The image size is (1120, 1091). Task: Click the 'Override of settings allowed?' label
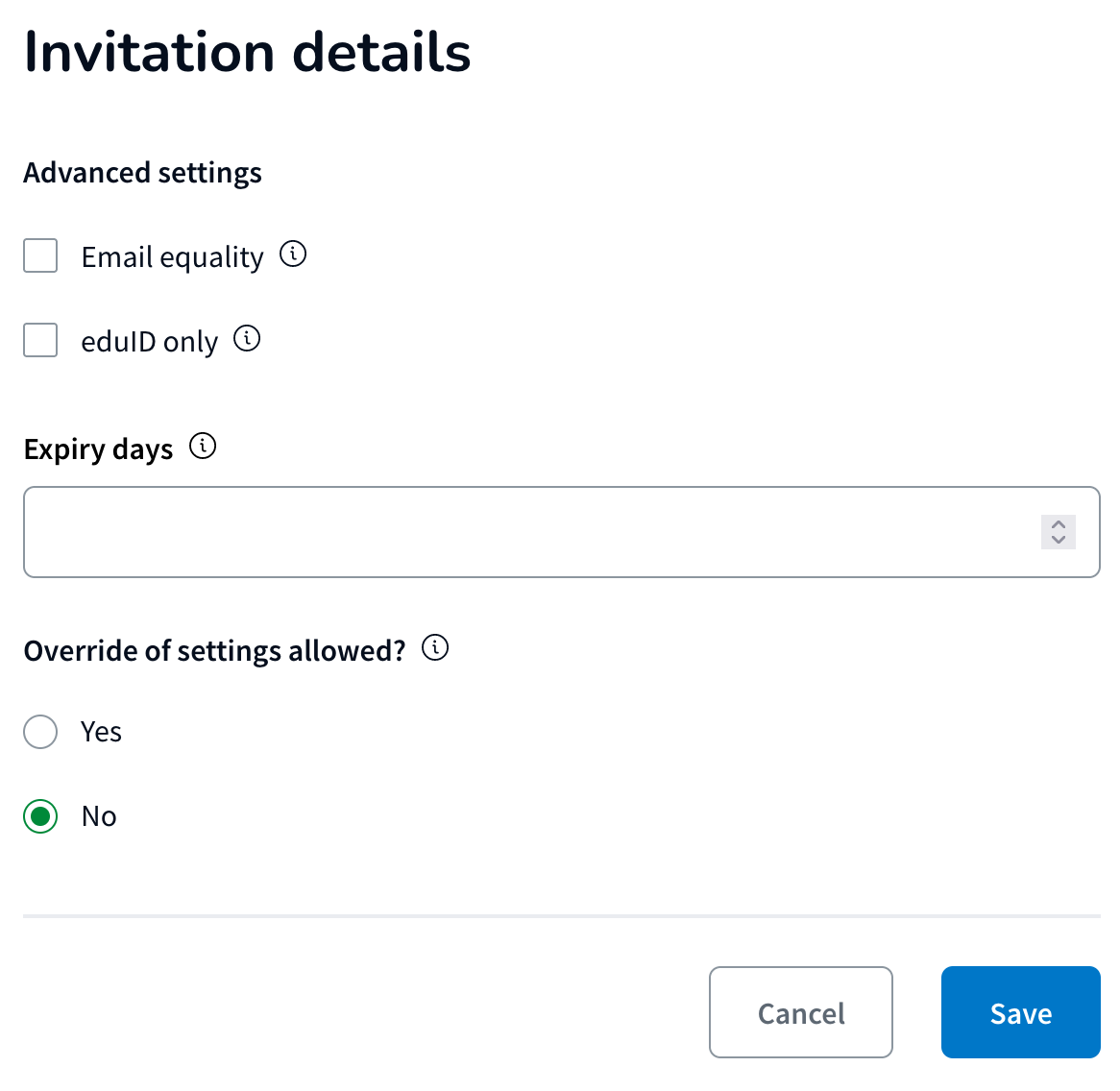(214, 651)
